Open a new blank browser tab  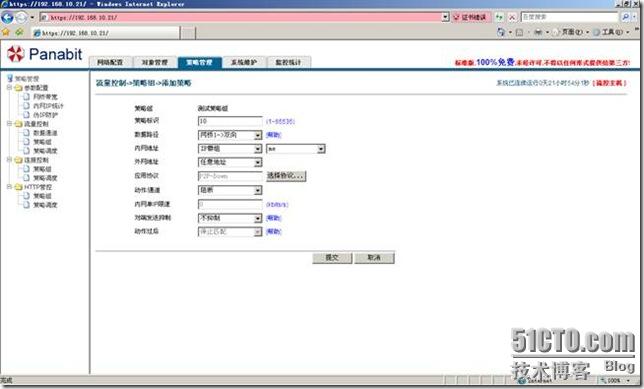click(x=188, y=33)
